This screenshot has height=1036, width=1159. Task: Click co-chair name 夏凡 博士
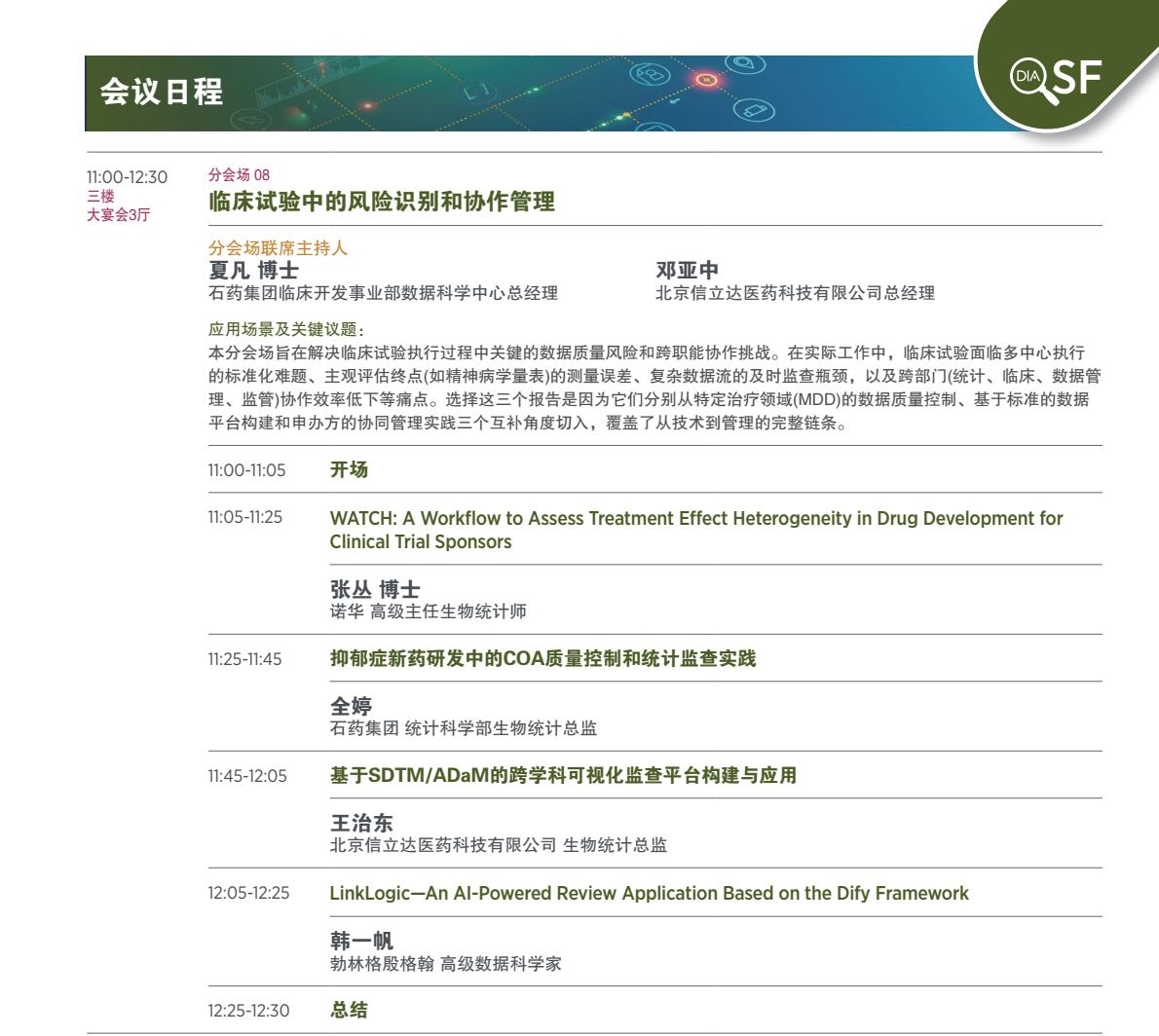[253, 270]
